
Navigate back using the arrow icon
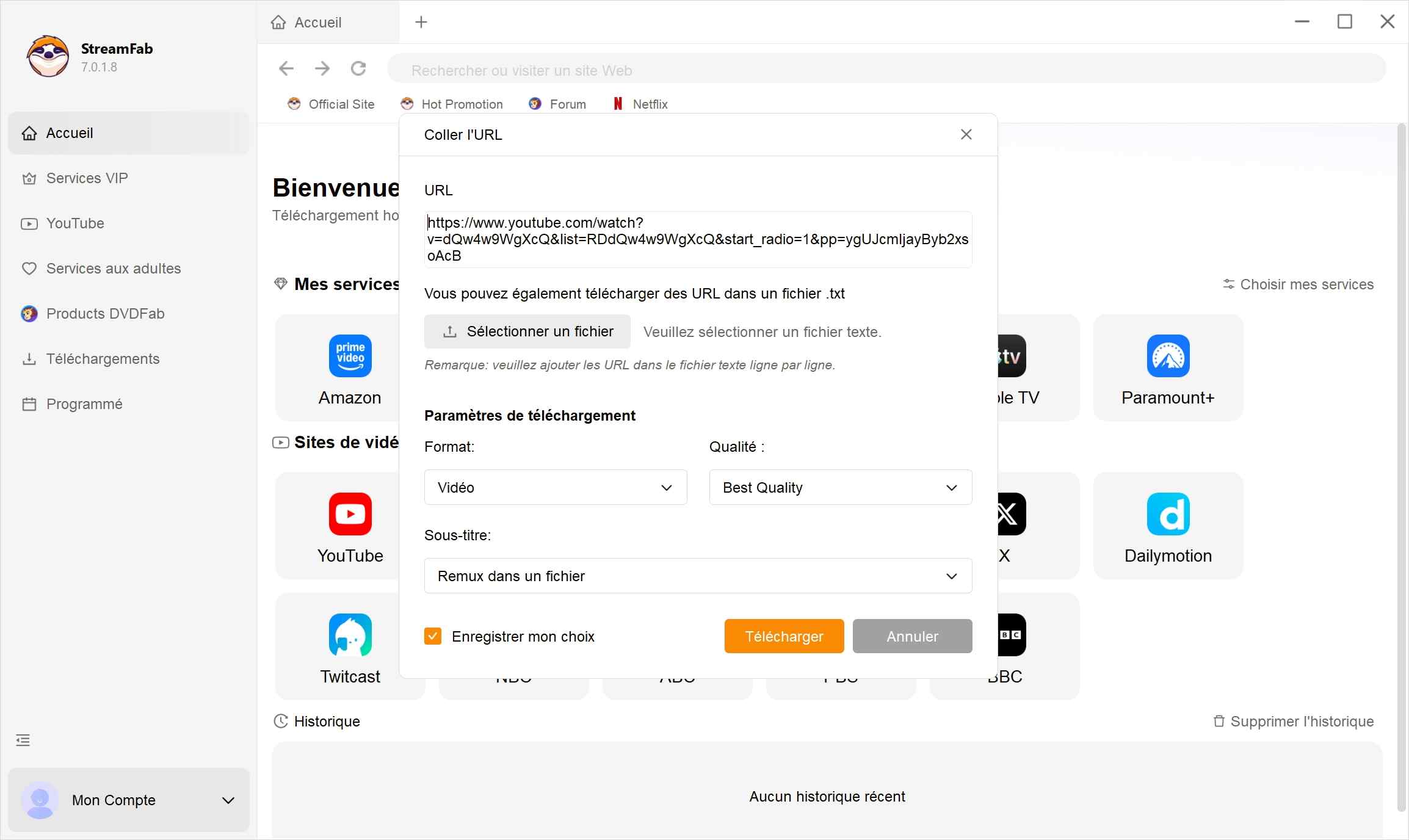click(x=286, y=69)
